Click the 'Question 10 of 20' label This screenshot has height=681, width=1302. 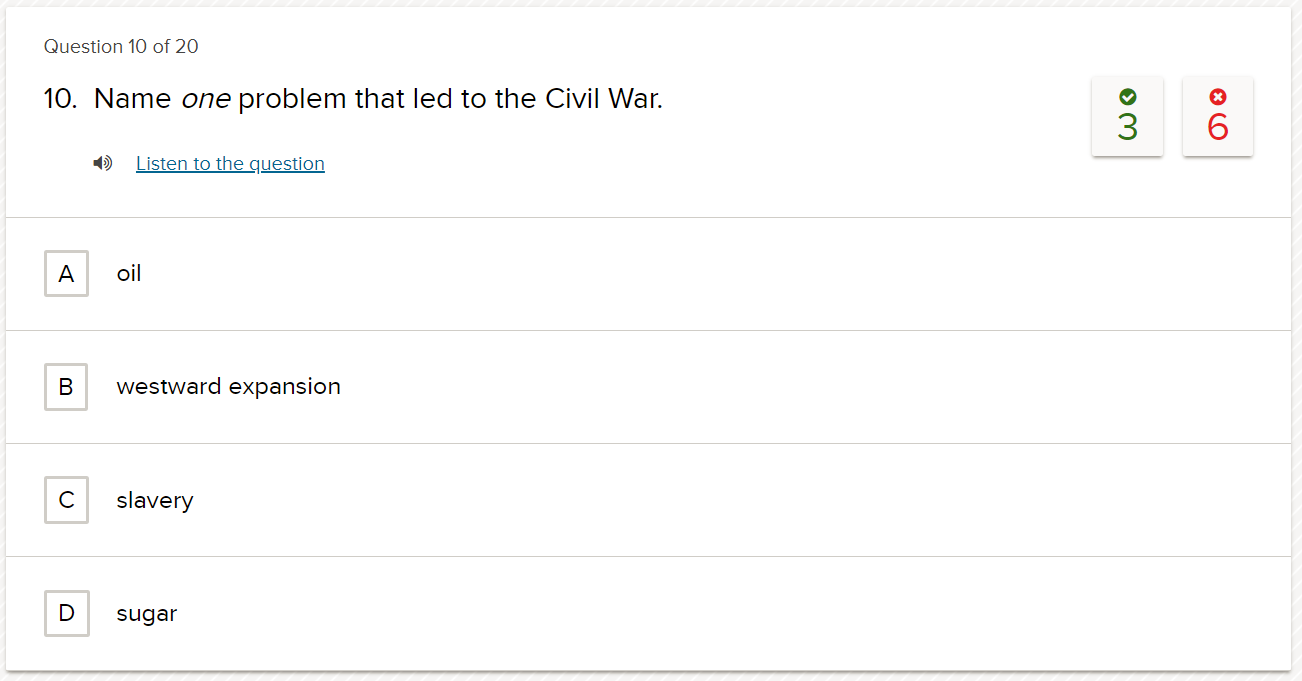[x=121, y=46]
